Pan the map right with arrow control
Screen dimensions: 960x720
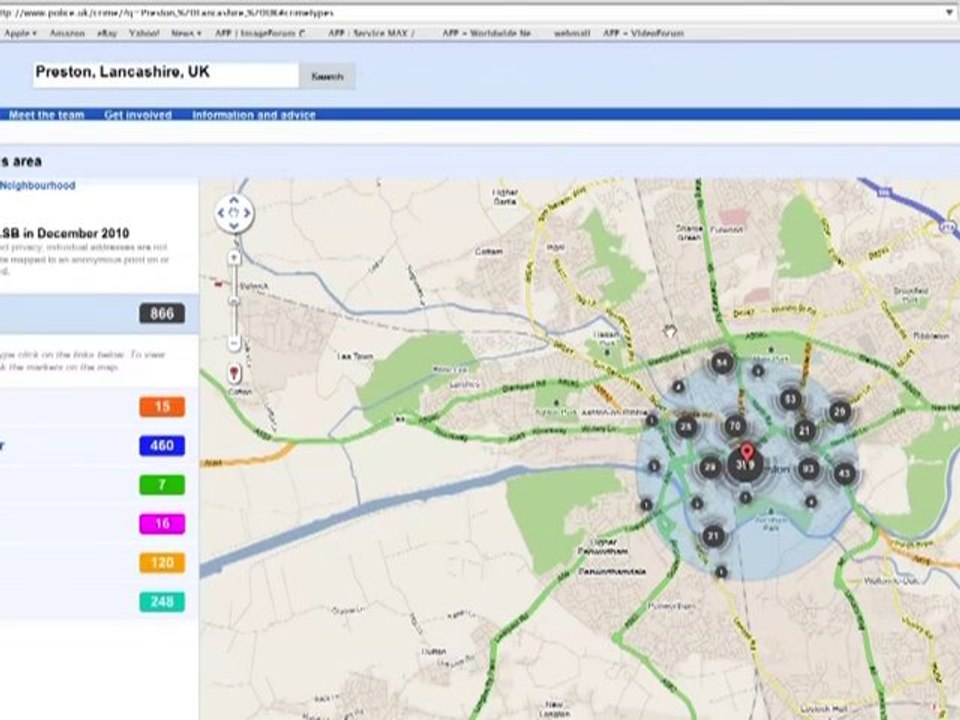coord(247,212)
